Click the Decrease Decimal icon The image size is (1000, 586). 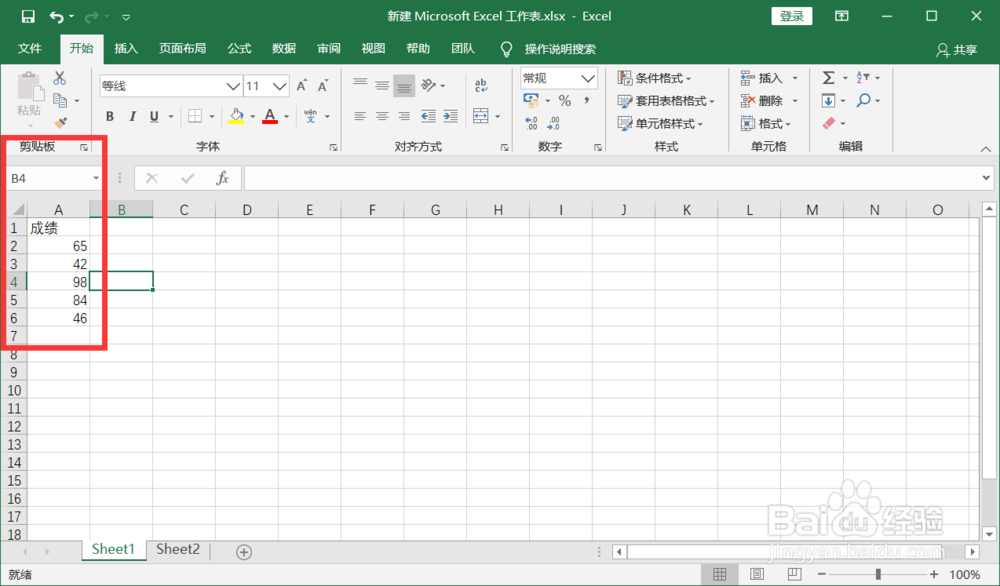(554, 122)
